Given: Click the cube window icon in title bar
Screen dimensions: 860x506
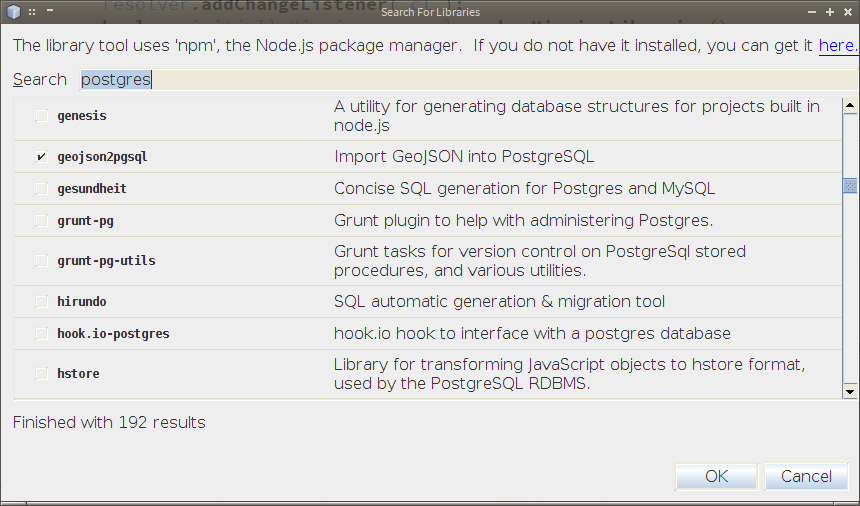Looking at the screenshot, I should (x=14, y=12).
